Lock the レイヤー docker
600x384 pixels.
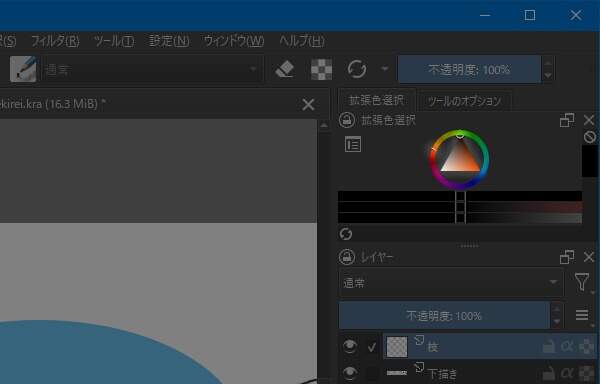click(x=347, y=257)
